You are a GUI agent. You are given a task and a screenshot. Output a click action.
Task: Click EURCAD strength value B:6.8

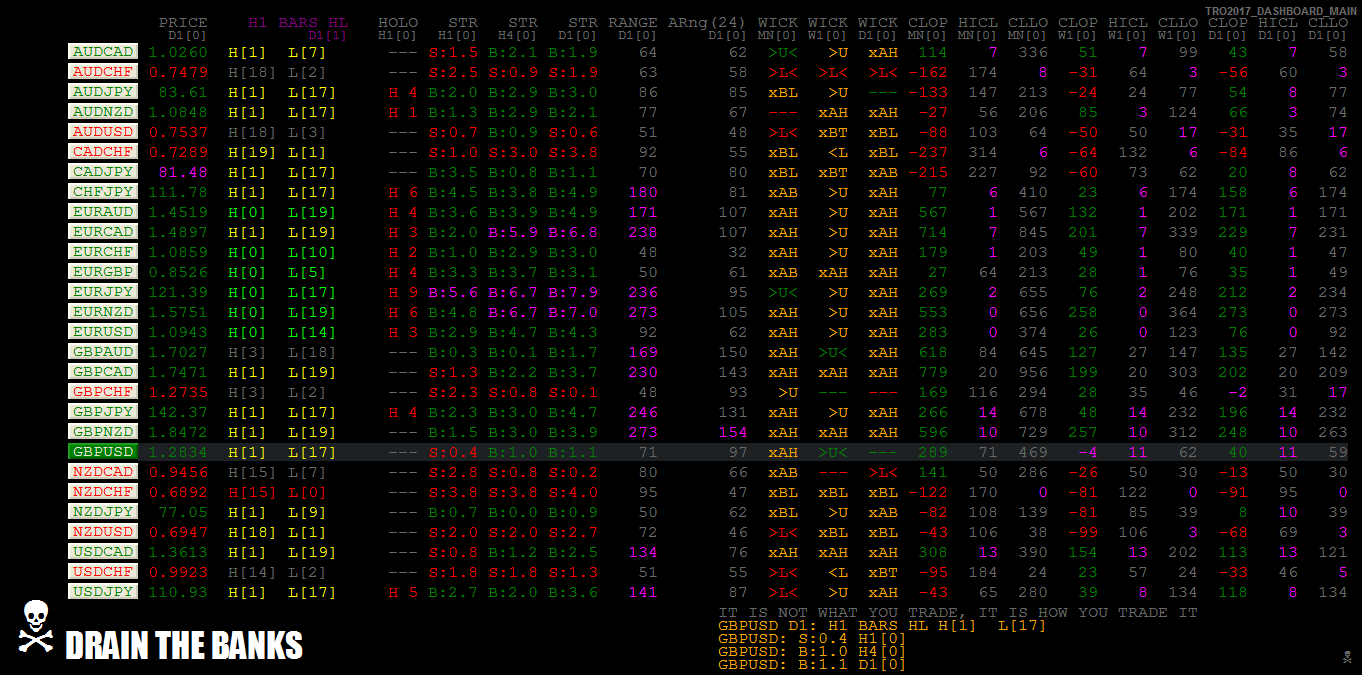pyautogui.click(x=573, y=232)
